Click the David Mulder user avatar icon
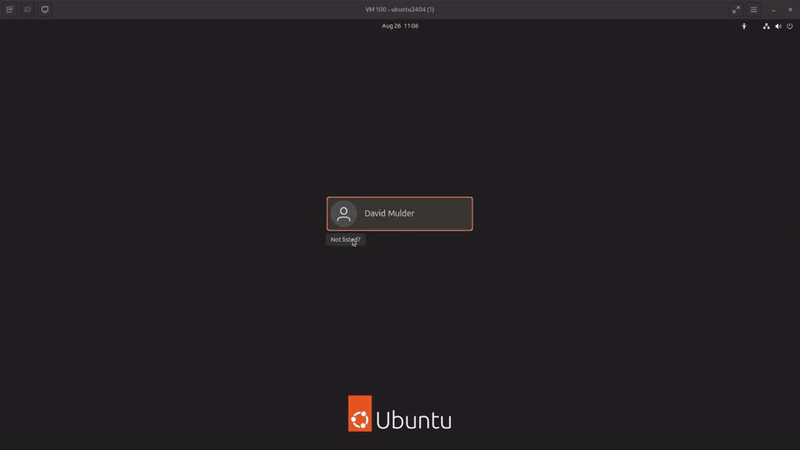Viewport: 800px width, 450px height. [344, 214]
